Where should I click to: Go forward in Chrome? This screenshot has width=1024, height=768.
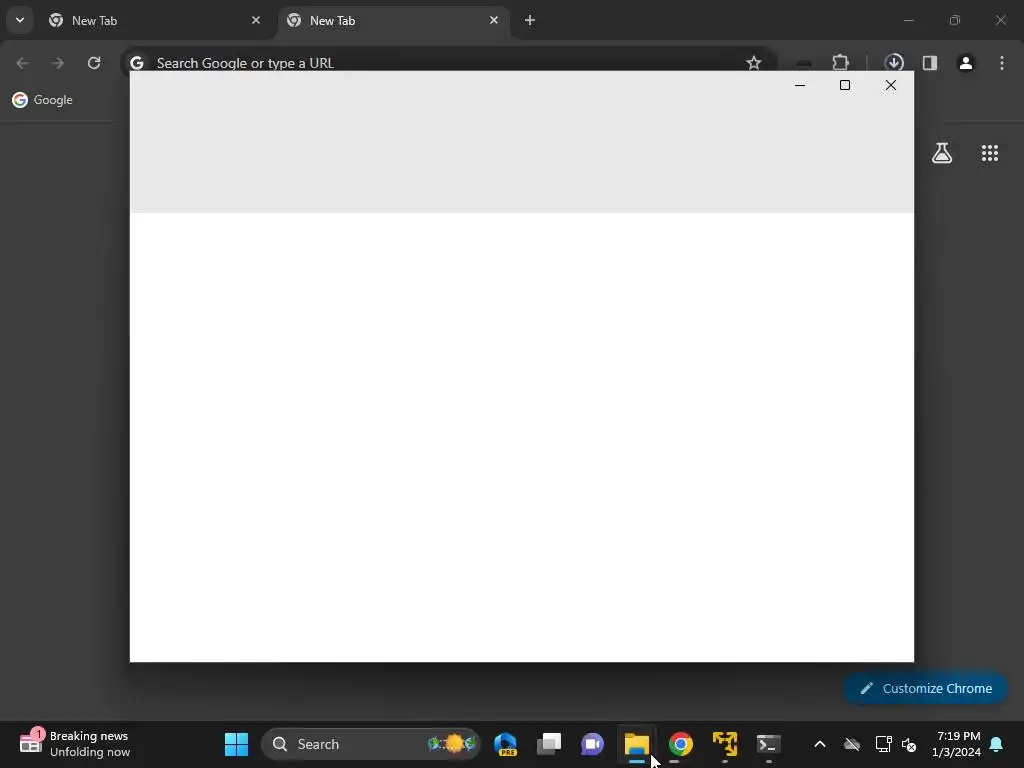tap(58, 63)
